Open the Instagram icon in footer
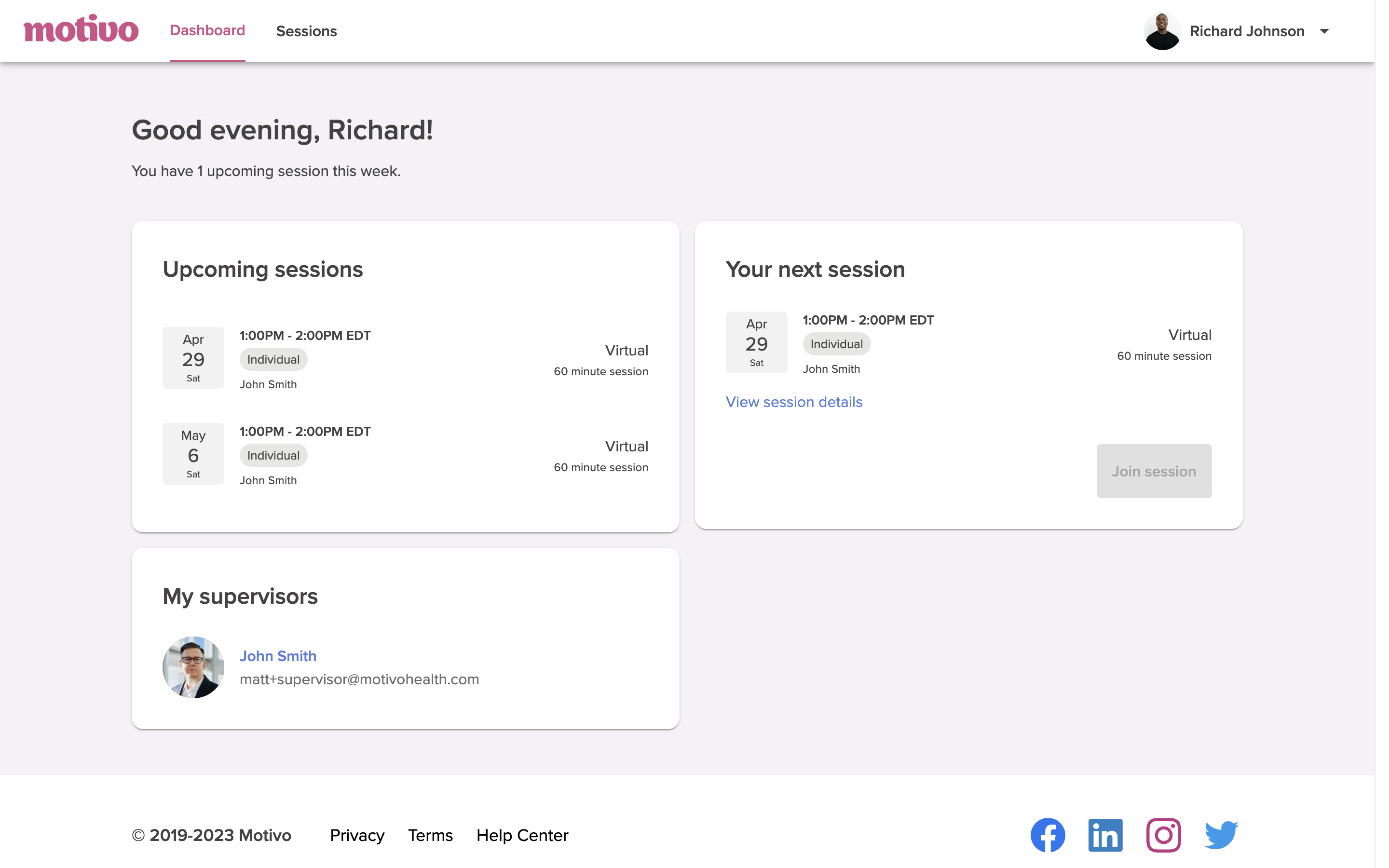 pyautogui.click(x=1163, y=835)
